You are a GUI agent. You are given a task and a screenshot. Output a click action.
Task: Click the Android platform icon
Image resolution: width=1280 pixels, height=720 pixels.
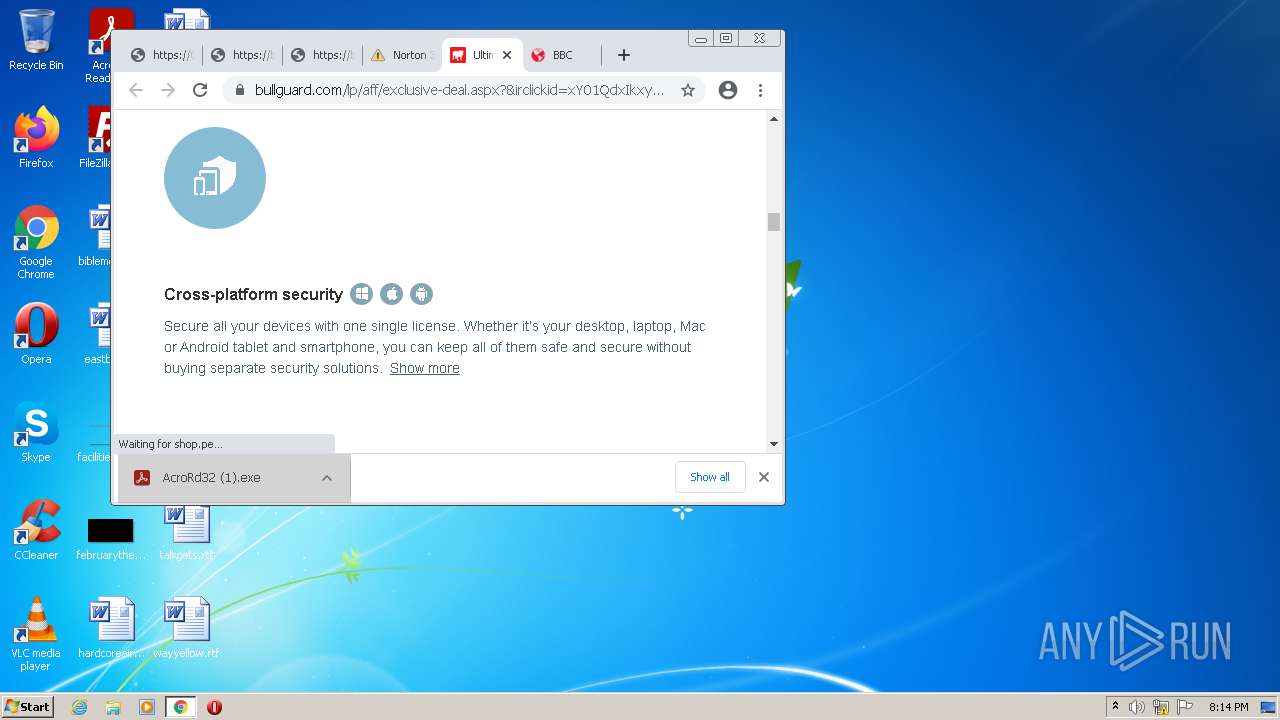tap(421, 294)
